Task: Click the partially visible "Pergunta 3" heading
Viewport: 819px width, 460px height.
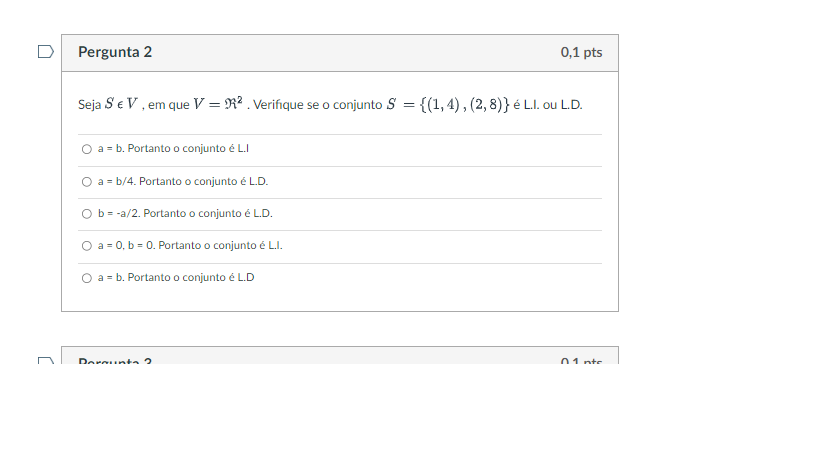Action: (x=115, y=360)
